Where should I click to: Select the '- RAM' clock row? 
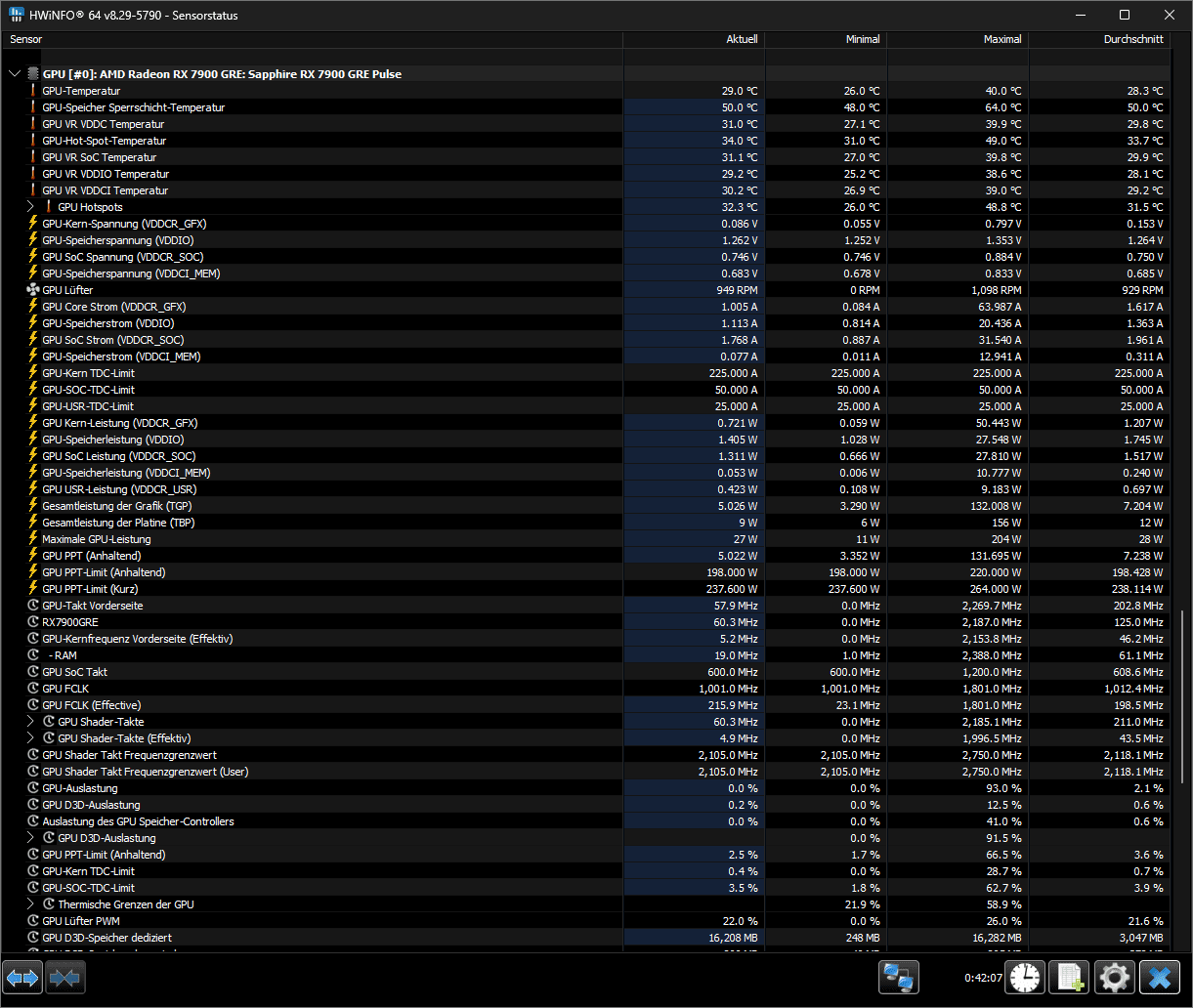click(x=586, y=655)
